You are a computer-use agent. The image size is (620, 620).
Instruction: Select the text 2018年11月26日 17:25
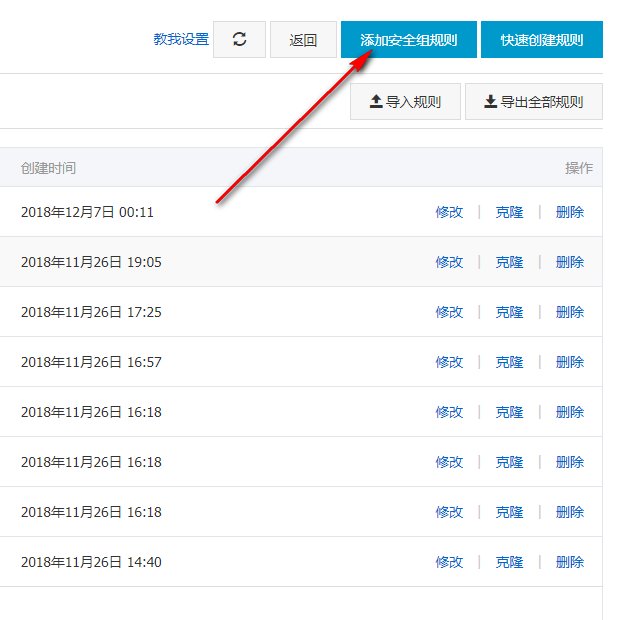pyautogui.click(x=91, y=312)
